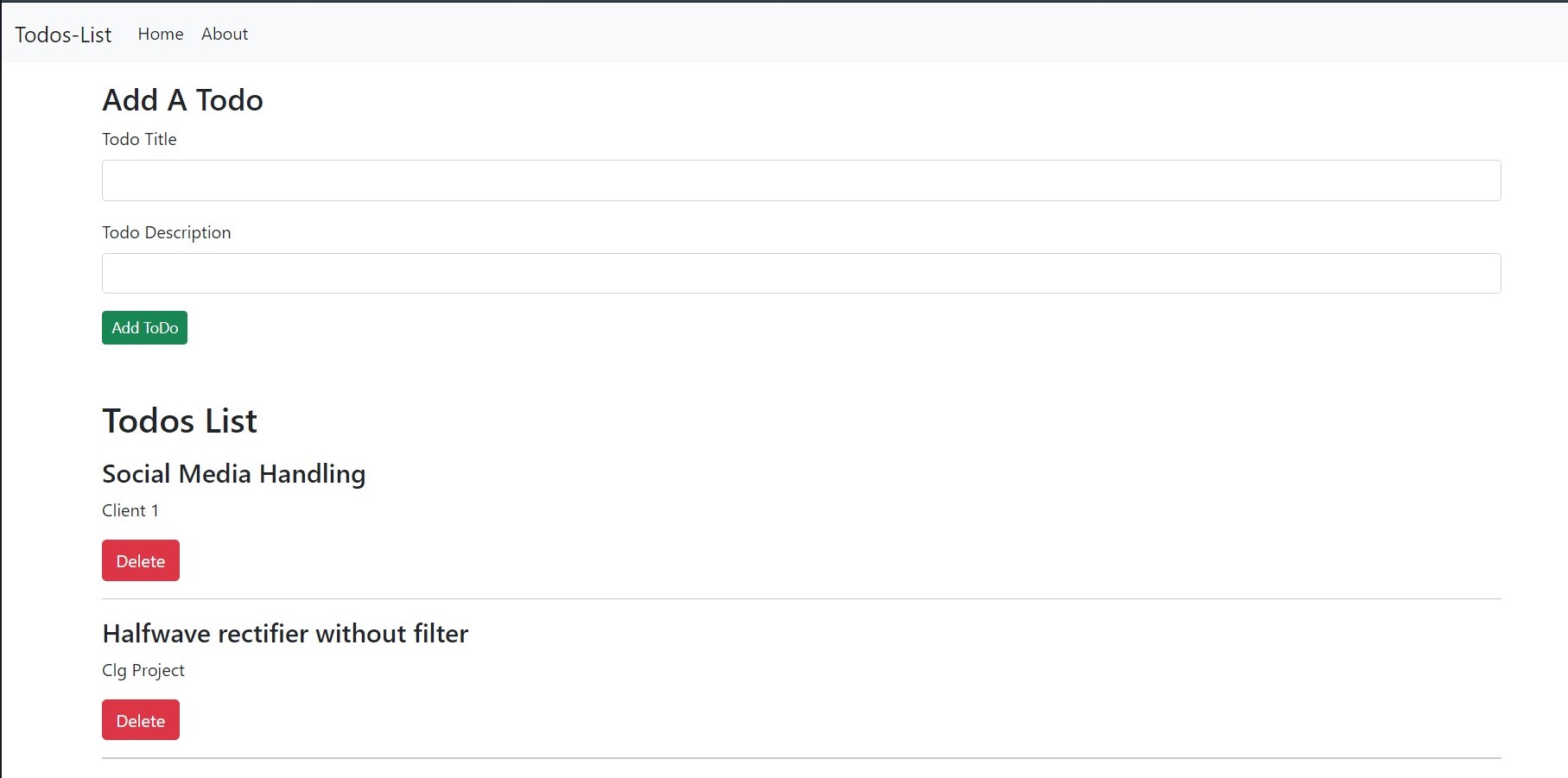Click the Todos List heading
1568x778 pixels.
180,421
